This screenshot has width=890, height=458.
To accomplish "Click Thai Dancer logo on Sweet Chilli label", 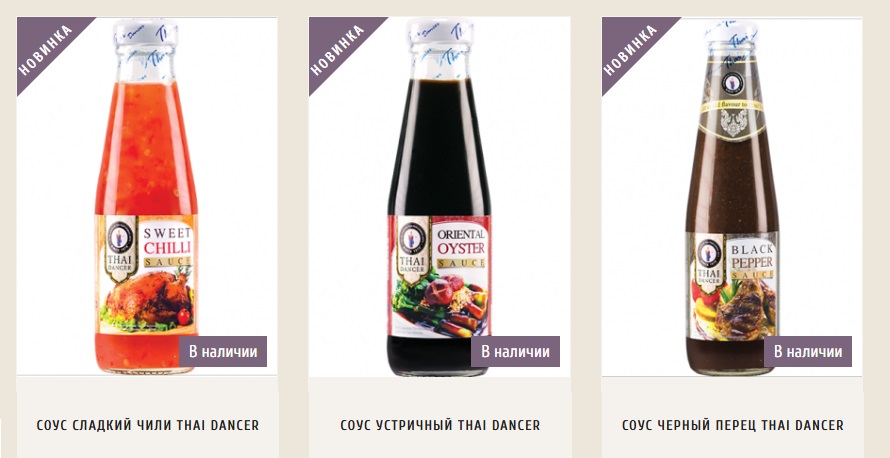I will 120,247.
